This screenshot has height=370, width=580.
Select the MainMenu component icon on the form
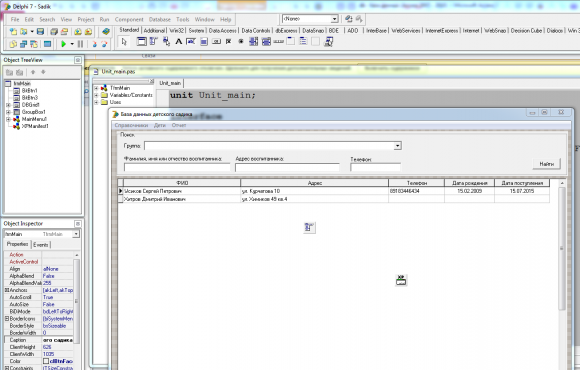click(309, 228)
